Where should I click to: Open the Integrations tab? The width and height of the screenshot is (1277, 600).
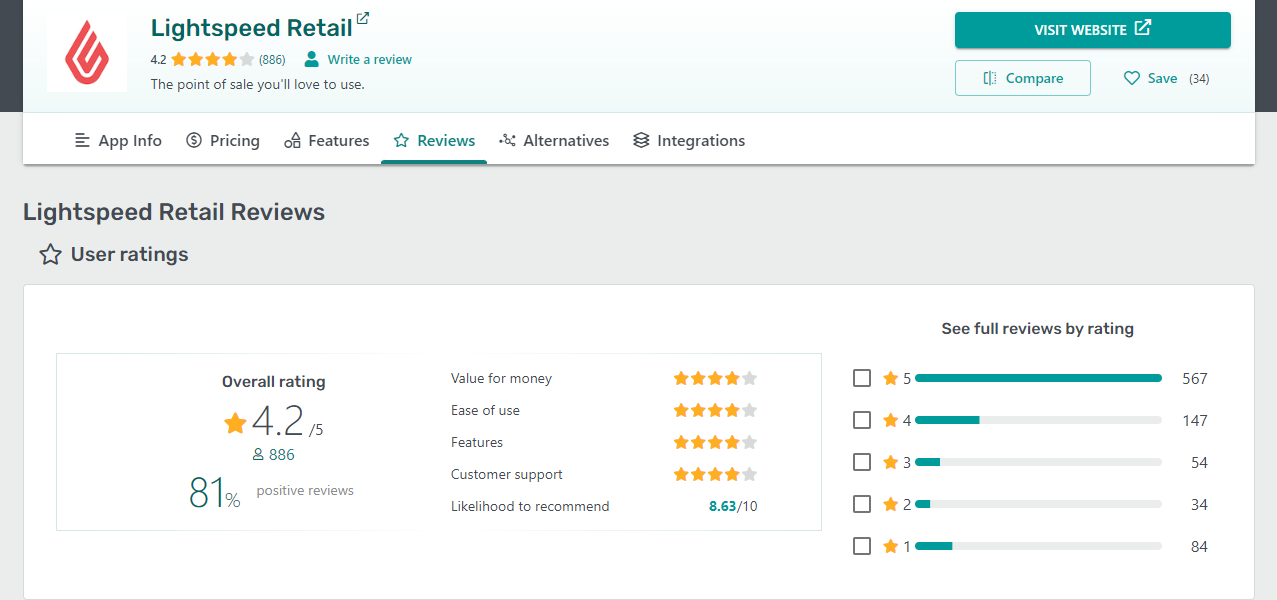(689, 141)
